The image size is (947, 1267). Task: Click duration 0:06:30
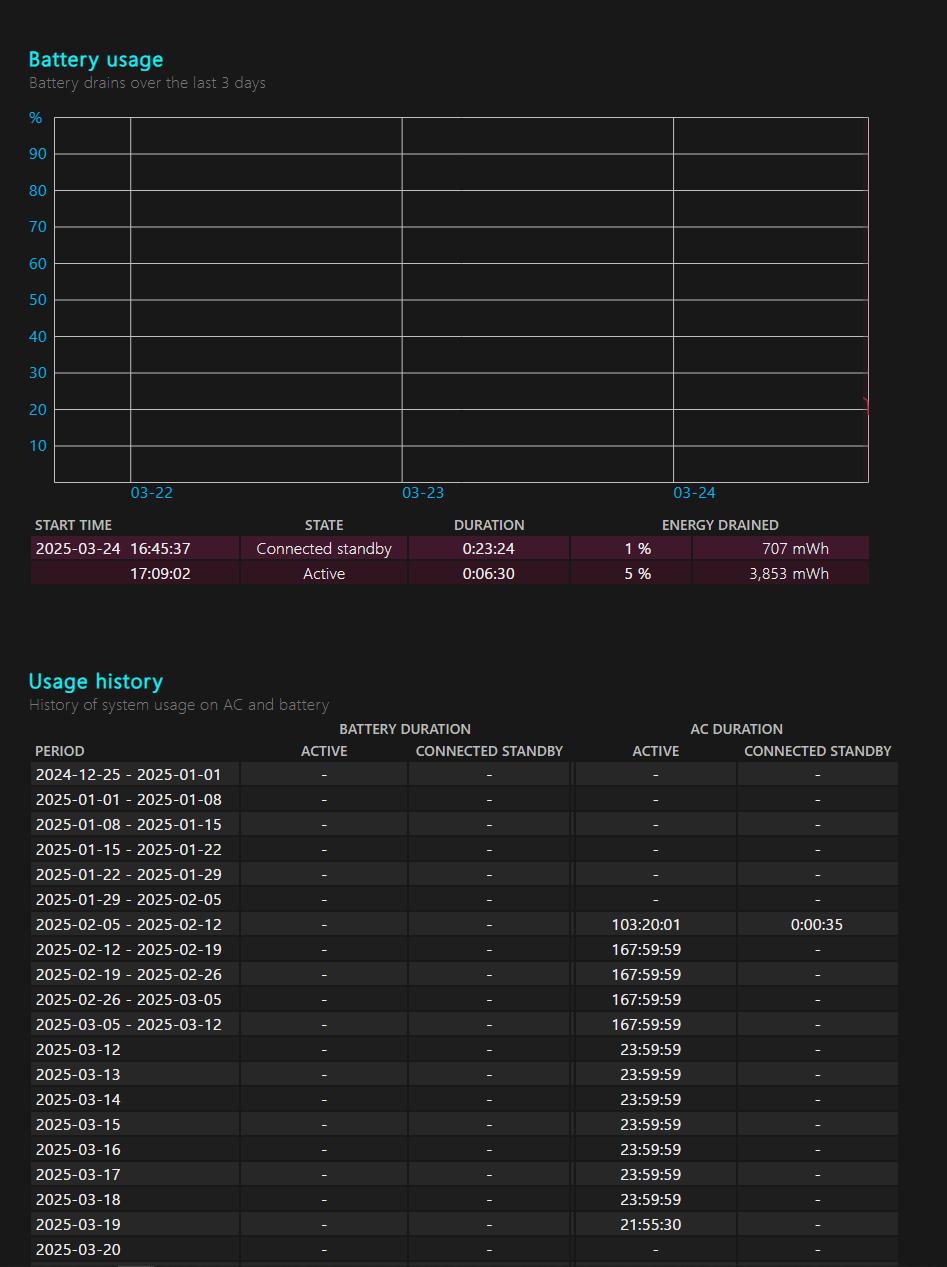point(489,574)
